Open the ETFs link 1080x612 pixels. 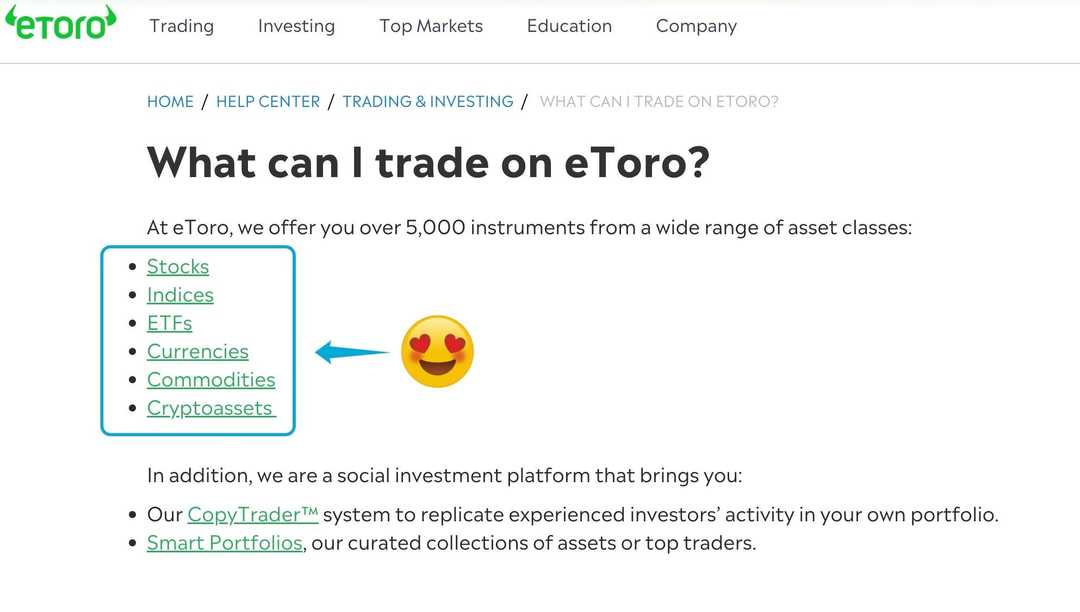[x=169, y=322]
